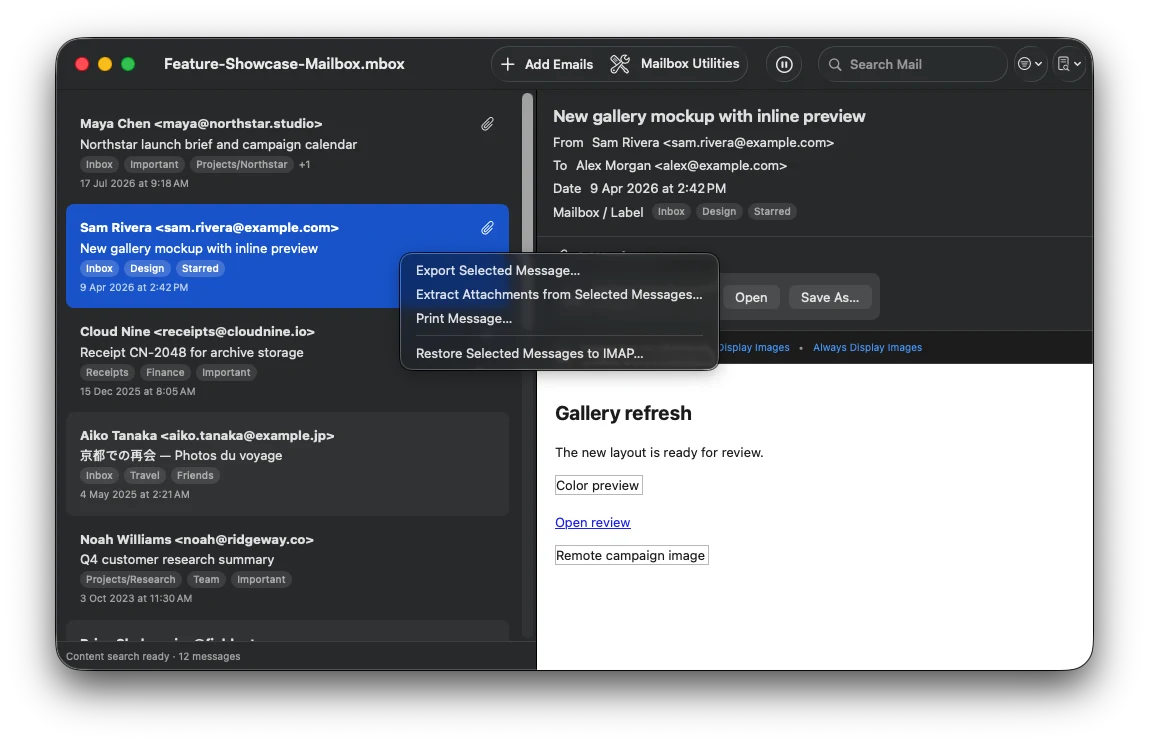This screenshot has height=744, width=1149.
Task: Click the Travel tag on Aiko Tanaka message
Action: 144,475
